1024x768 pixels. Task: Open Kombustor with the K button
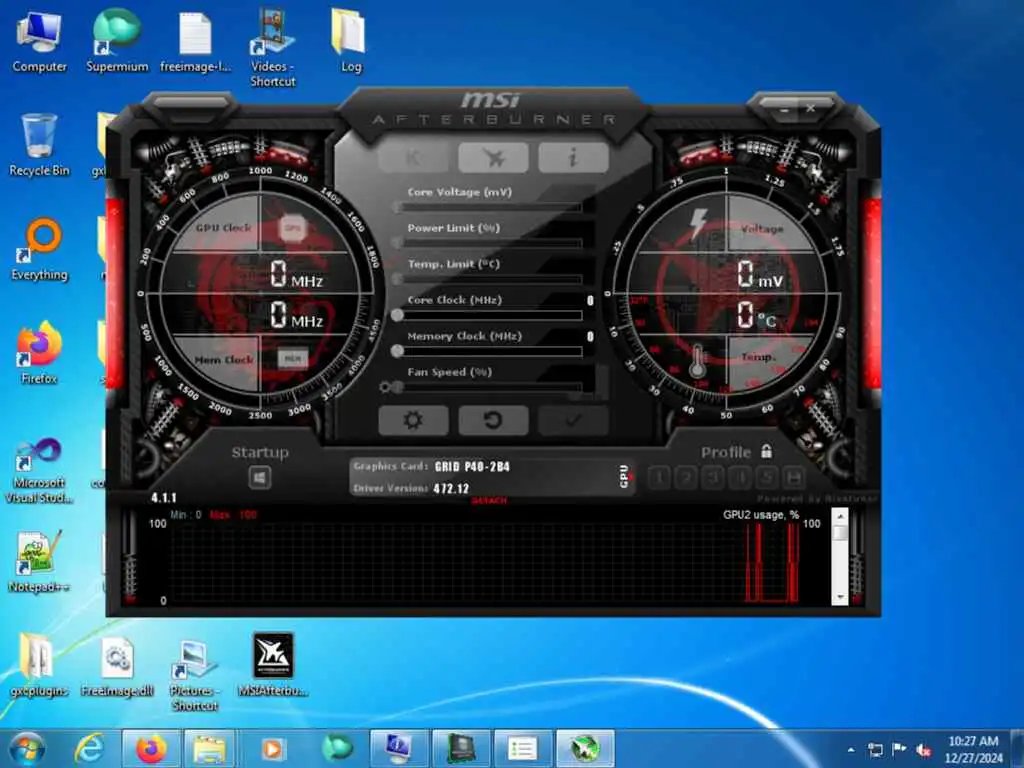(413, 157)
